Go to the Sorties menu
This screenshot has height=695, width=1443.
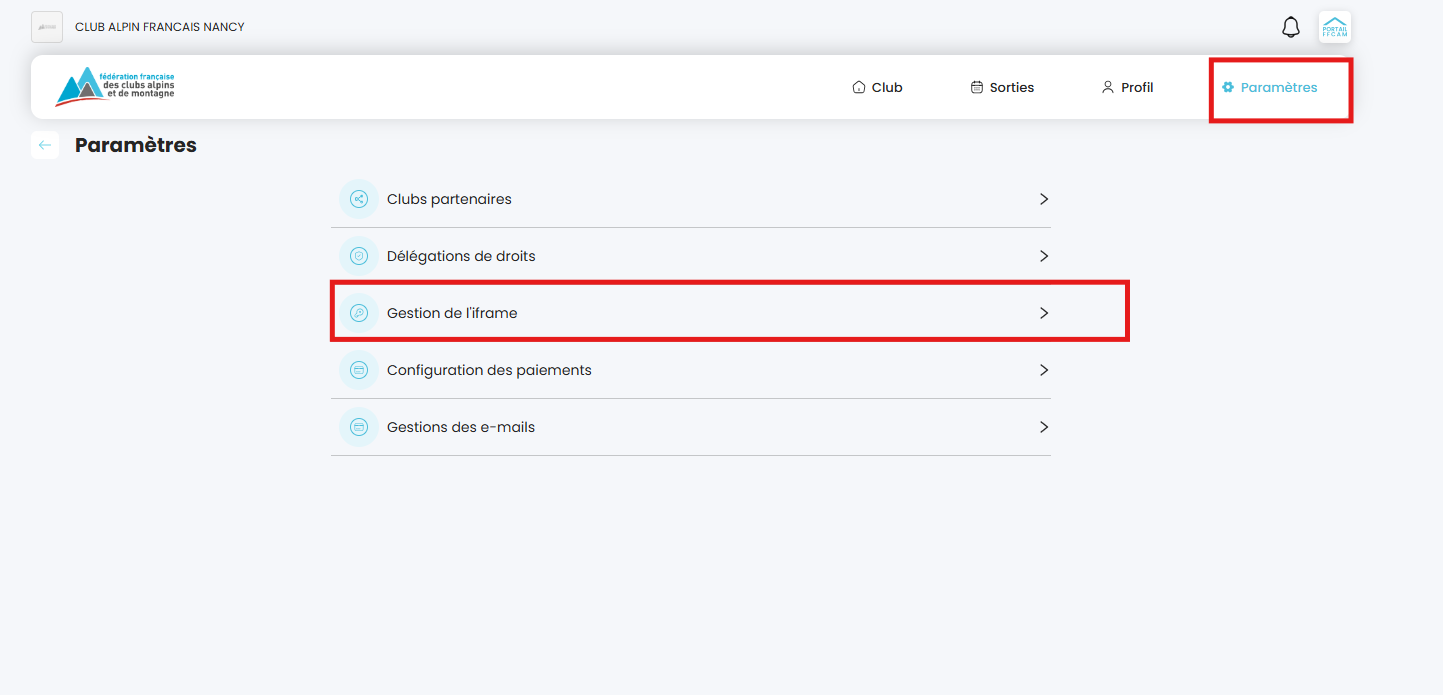pos(1002,87)
